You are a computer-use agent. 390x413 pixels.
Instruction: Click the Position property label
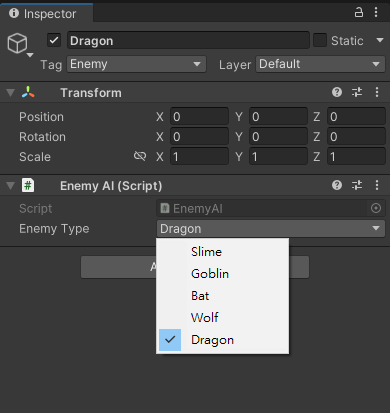coord(41,117)
